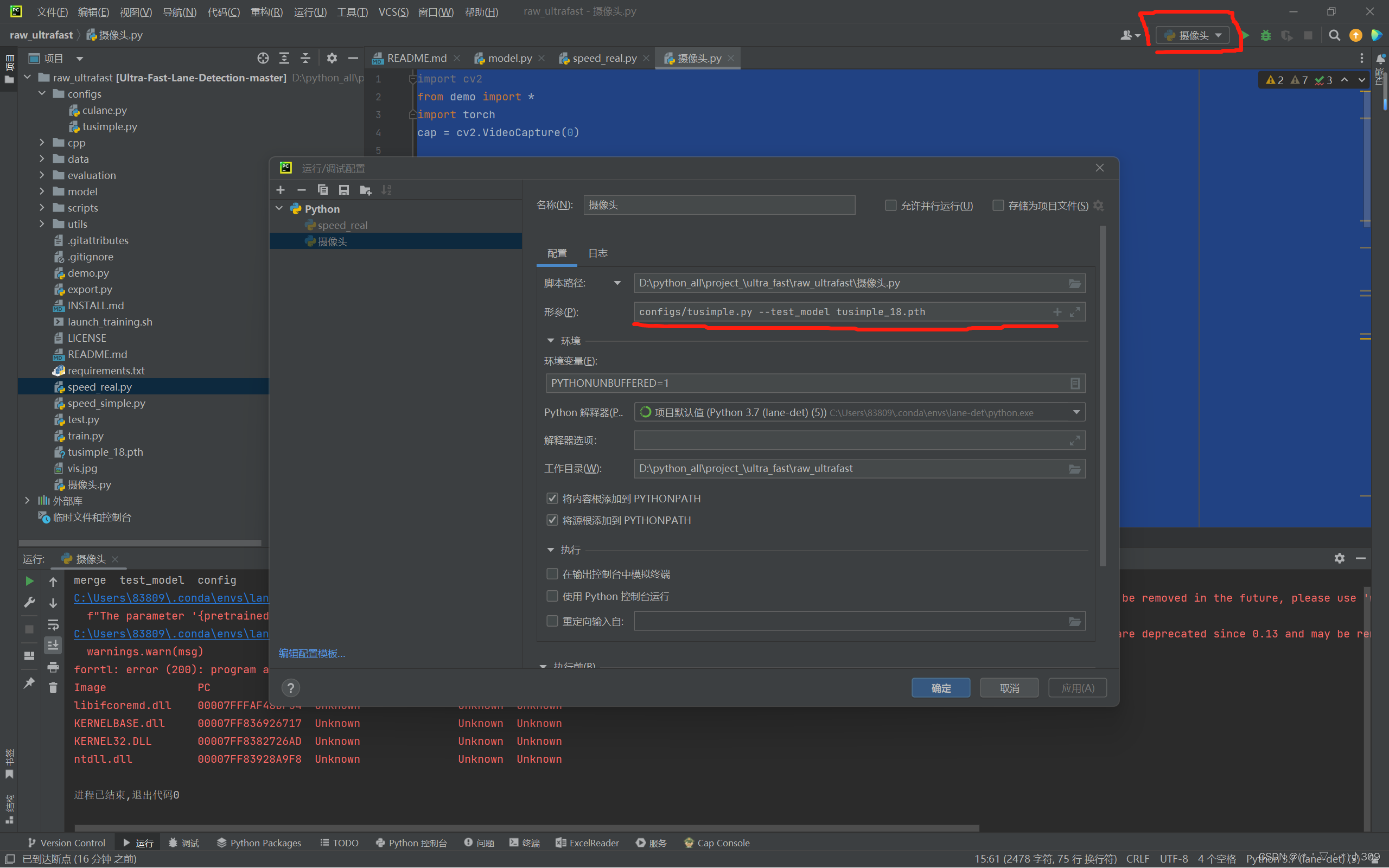This screenshot has height=868, width=1389.
Task: Uncheck 将源根添加到 PYTHONPATH
Action: [x=552, y=520]
